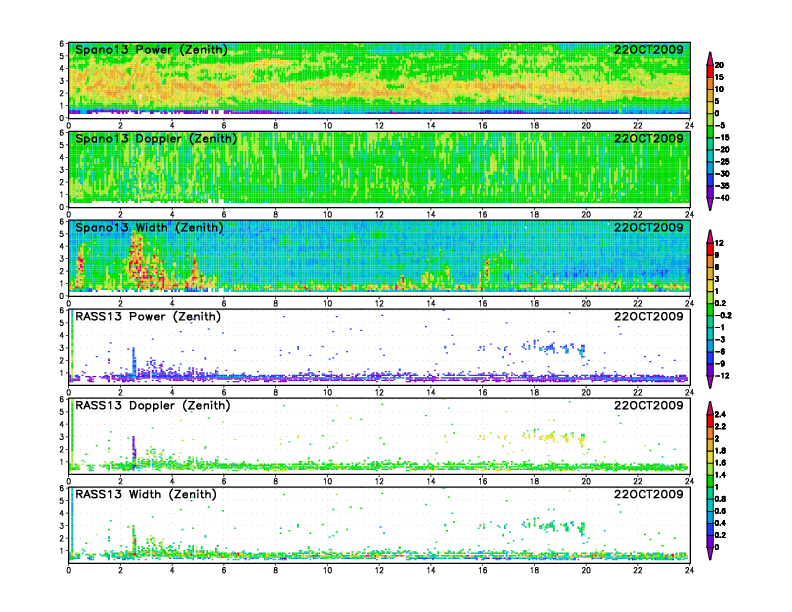Select the 22OCT2009 date in Spano13 Power panel
This screenshot has width=792, height=612.
point(649,49)
